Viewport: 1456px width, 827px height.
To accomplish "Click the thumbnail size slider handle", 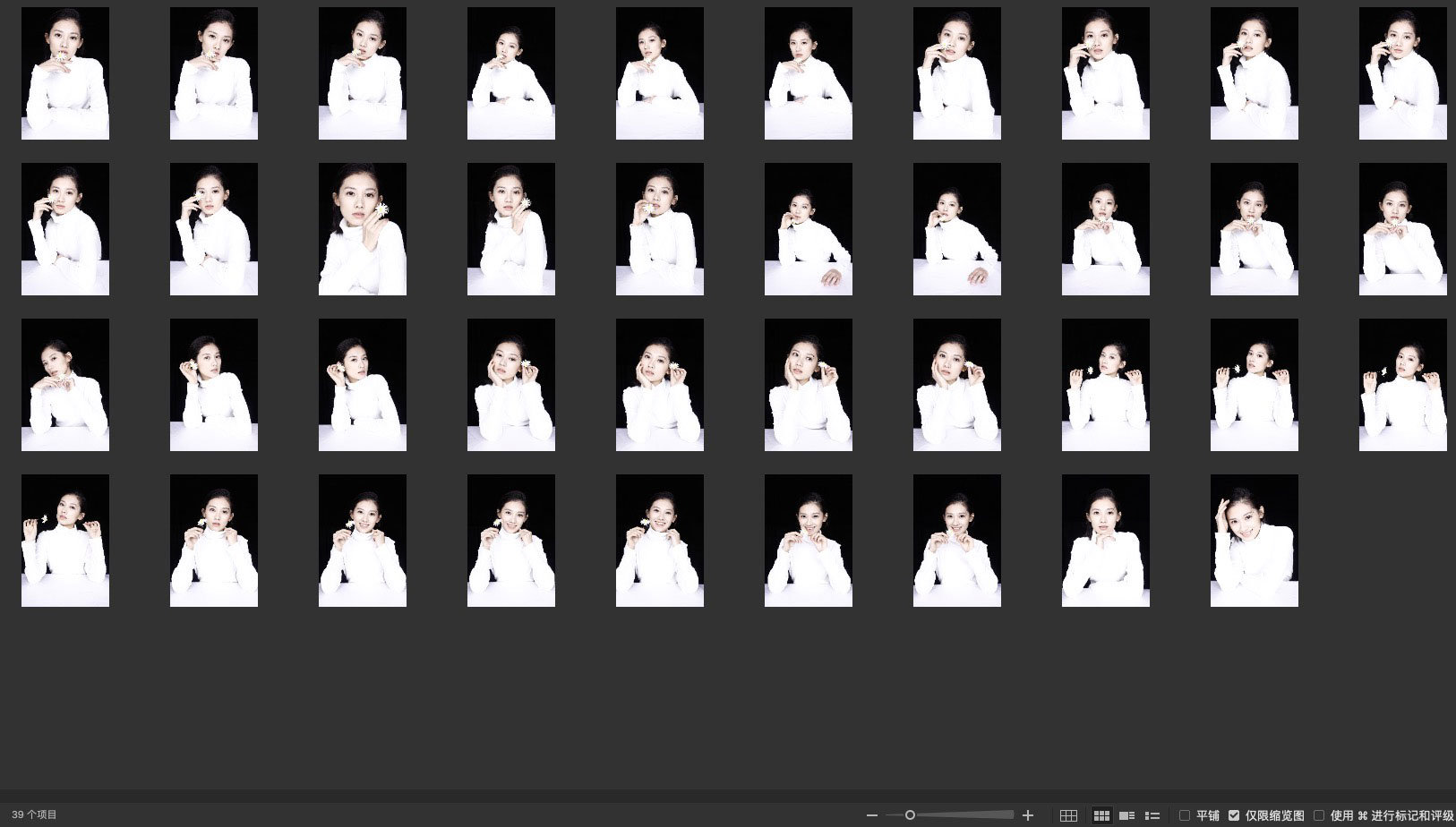I will click(910, 815).
